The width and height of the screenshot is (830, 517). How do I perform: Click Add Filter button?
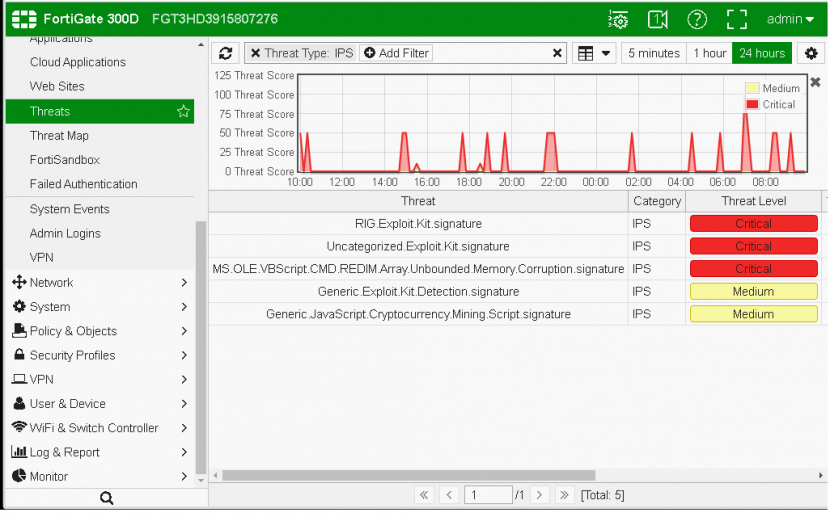[396, 53]
